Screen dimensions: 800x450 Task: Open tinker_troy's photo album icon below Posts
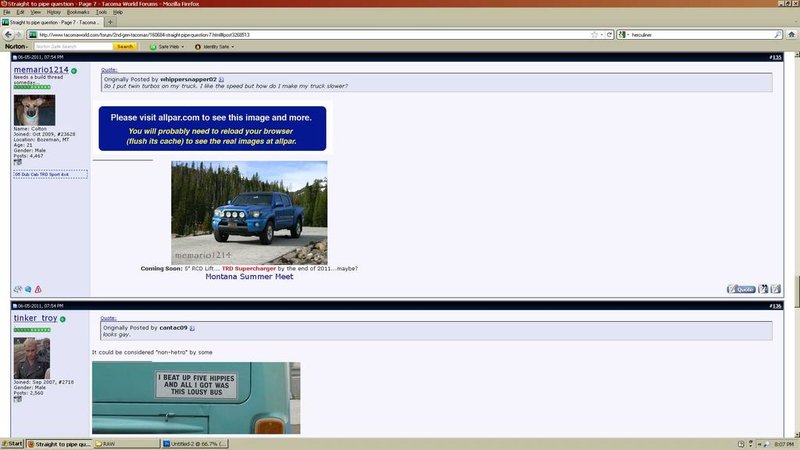click(x=18, y=399)
